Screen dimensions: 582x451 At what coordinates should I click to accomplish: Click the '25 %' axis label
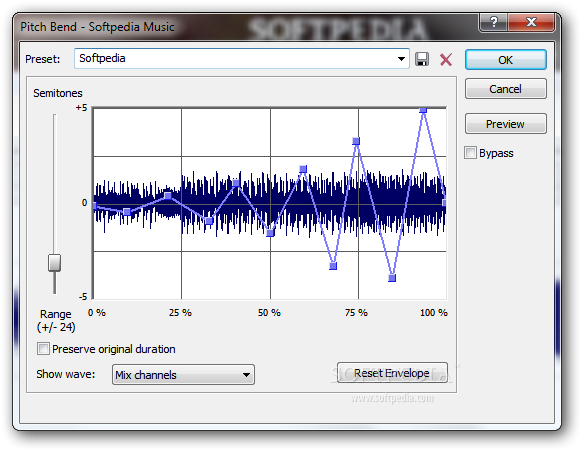tap(180, 313)
